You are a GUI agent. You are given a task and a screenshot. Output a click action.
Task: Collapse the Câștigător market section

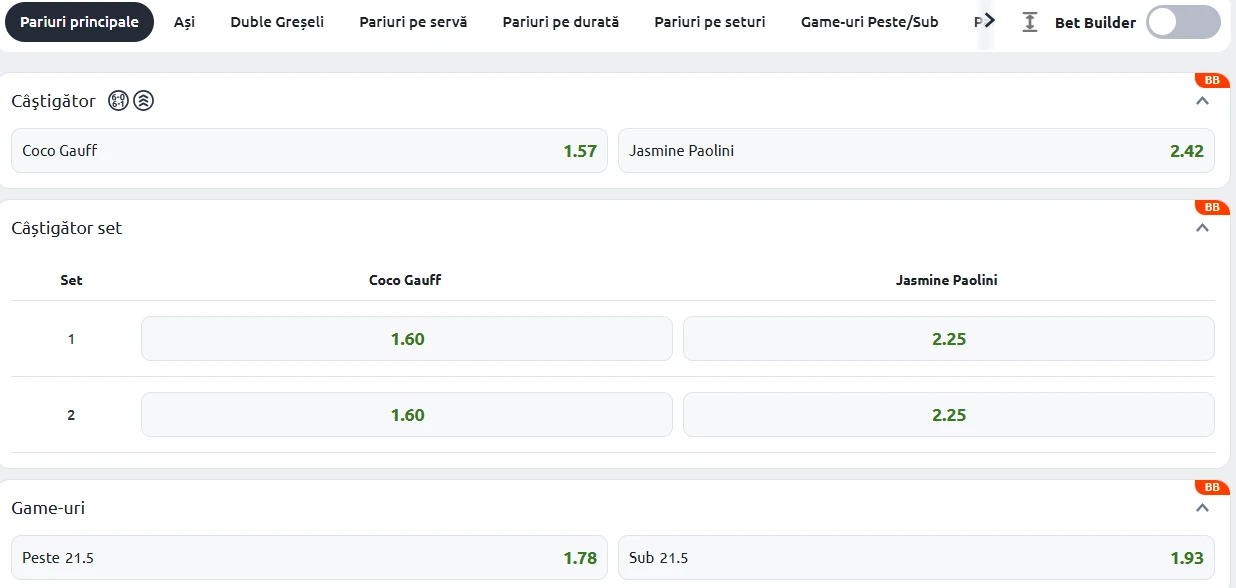(1203, 100)
